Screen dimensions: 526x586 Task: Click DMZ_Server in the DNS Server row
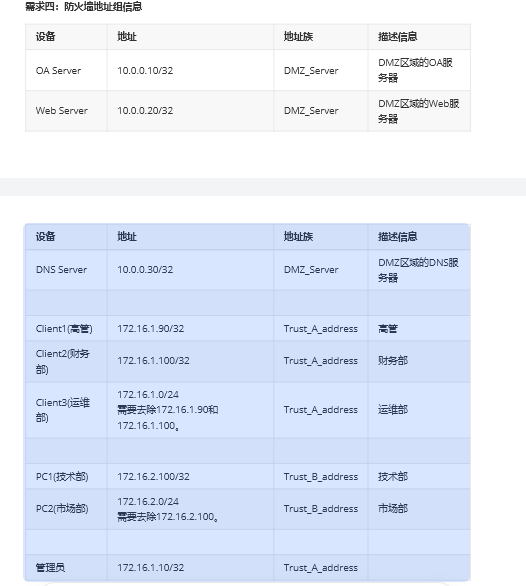coord(311,270)
